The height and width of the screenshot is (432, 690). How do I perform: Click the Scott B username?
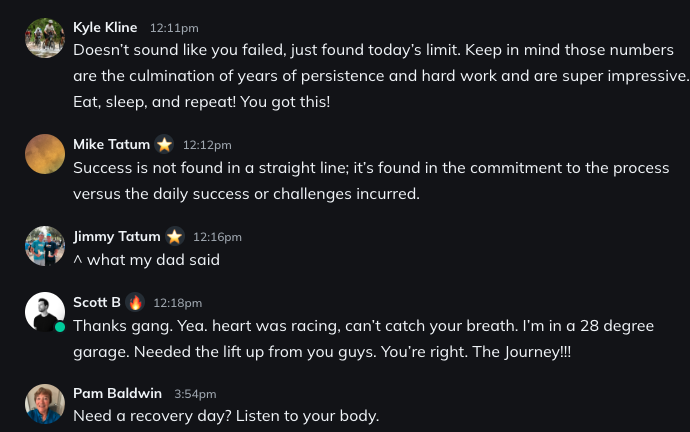(97, 302)
